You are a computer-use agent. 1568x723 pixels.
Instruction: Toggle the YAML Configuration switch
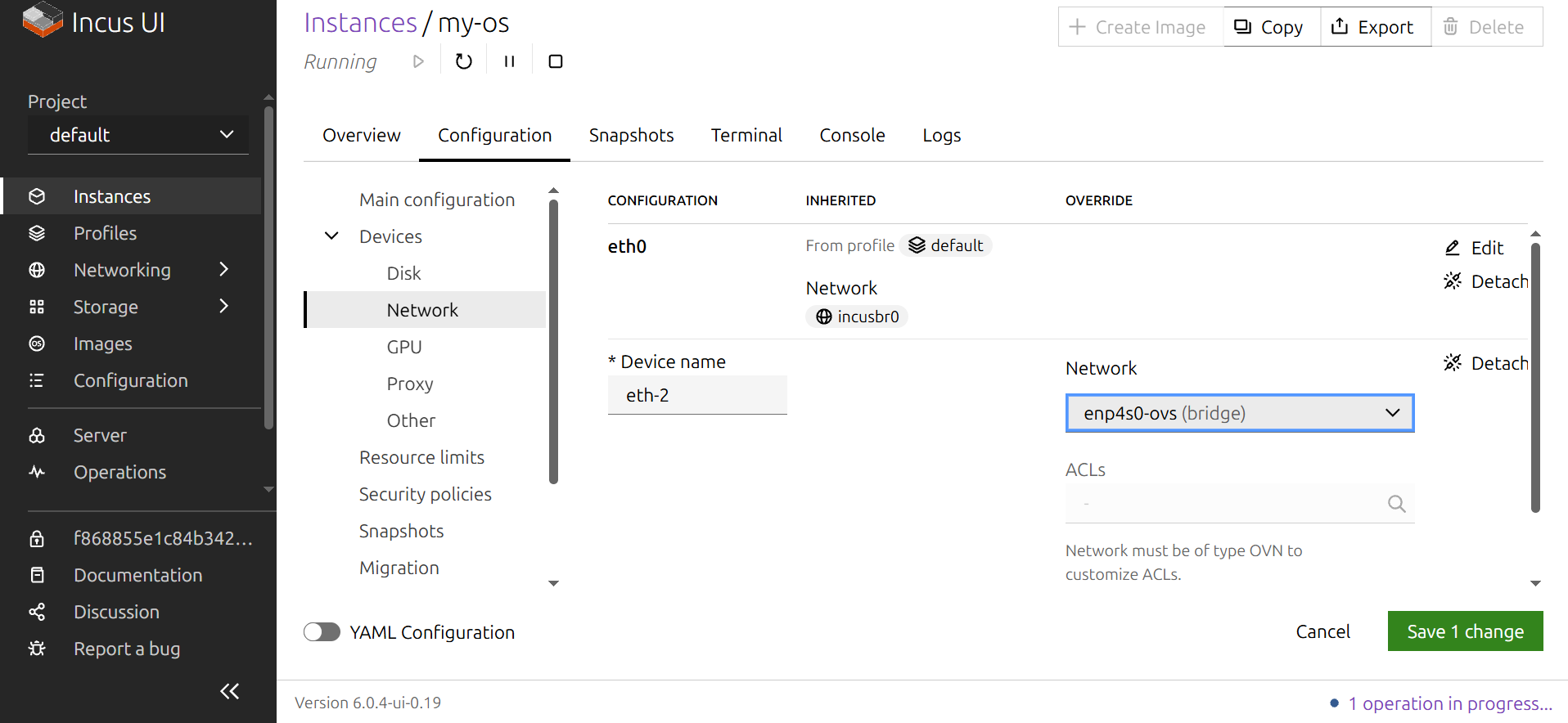pos(322,632)
